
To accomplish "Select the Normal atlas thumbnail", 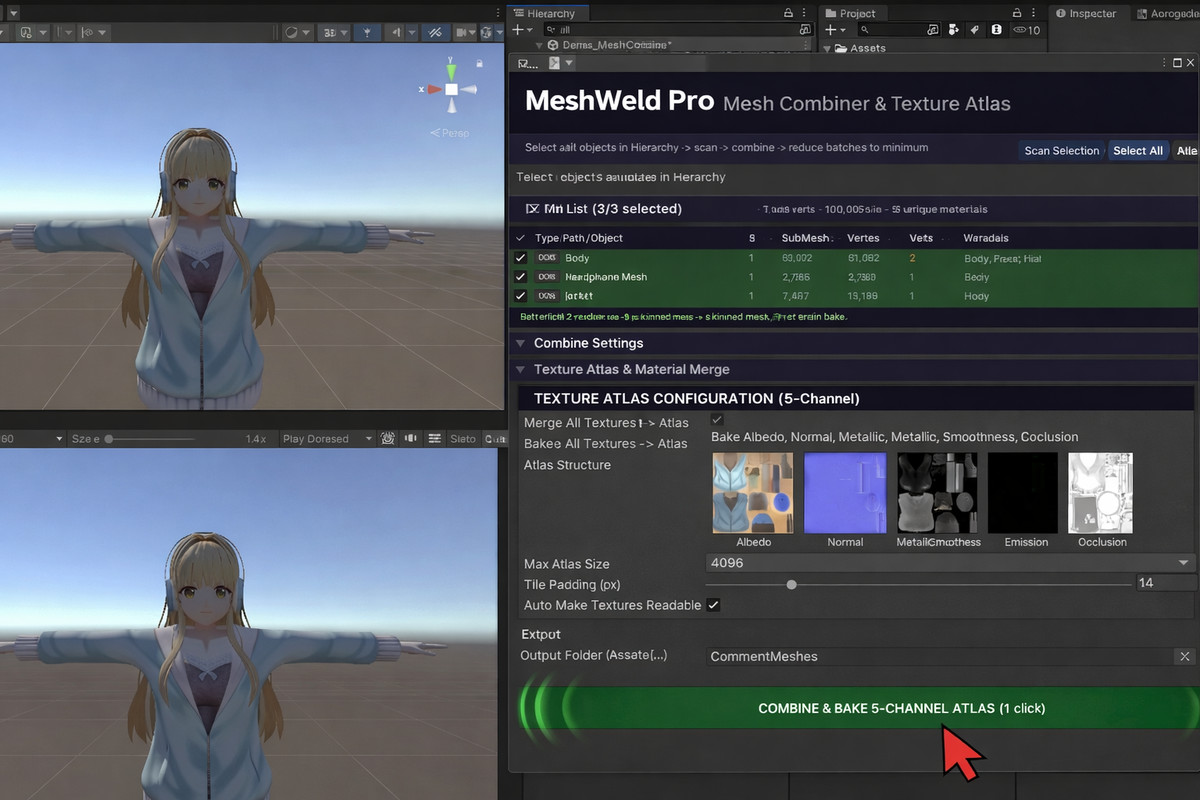I will (845, 492).
